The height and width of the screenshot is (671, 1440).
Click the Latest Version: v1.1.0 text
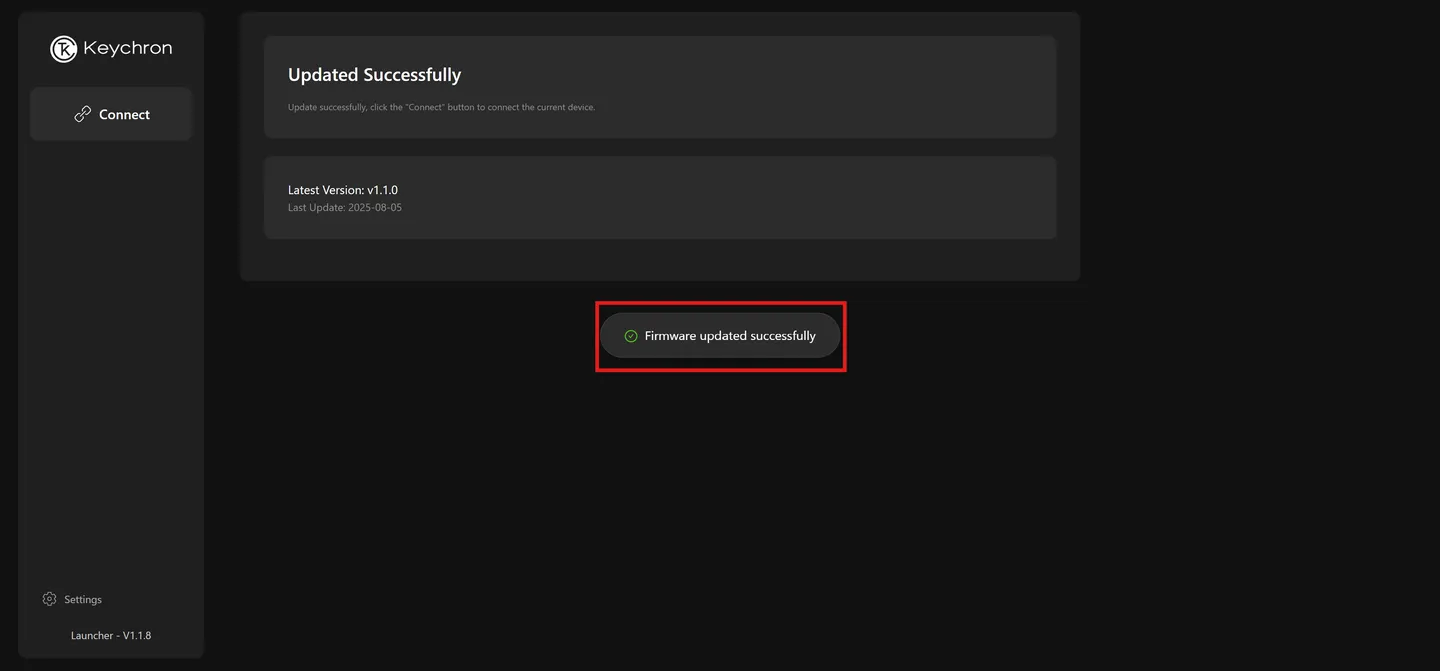pos(343,190)
